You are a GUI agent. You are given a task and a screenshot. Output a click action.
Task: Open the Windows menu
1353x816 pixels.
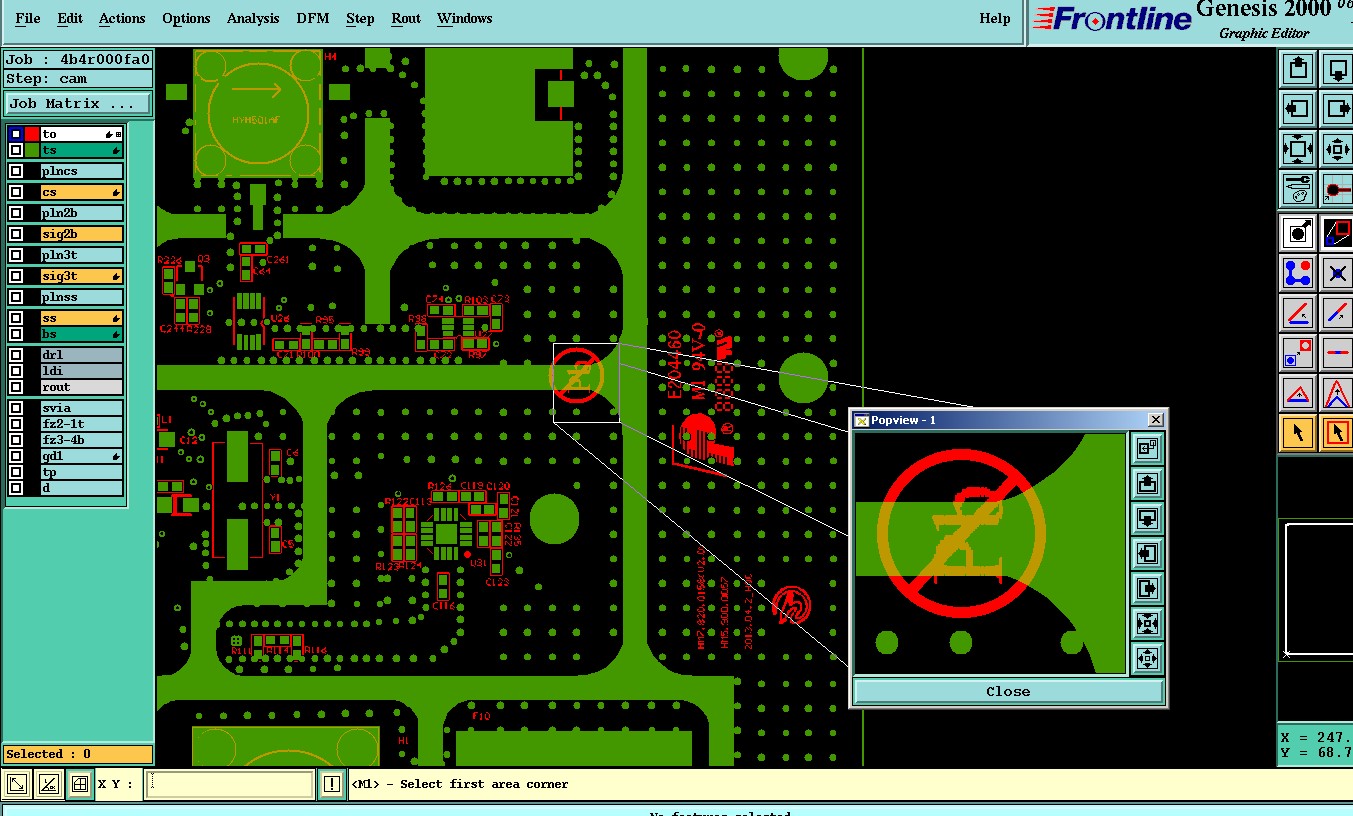(464, 18)
